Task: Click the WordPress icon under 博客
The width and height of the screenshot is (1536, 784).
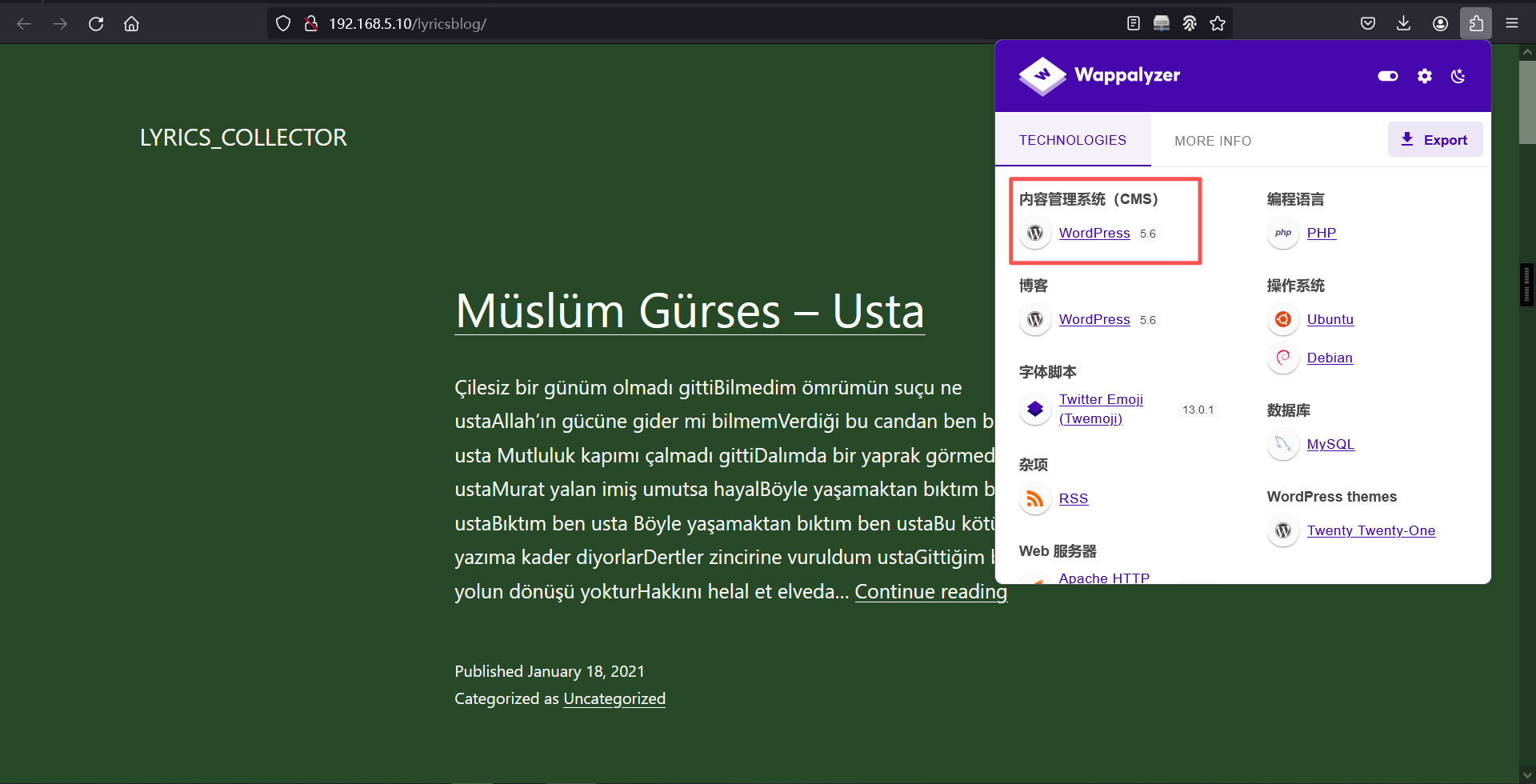Action: 1035,319
